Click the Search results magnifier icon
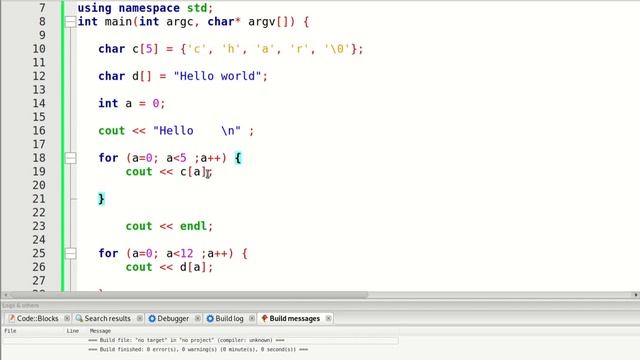 [79, 318]
